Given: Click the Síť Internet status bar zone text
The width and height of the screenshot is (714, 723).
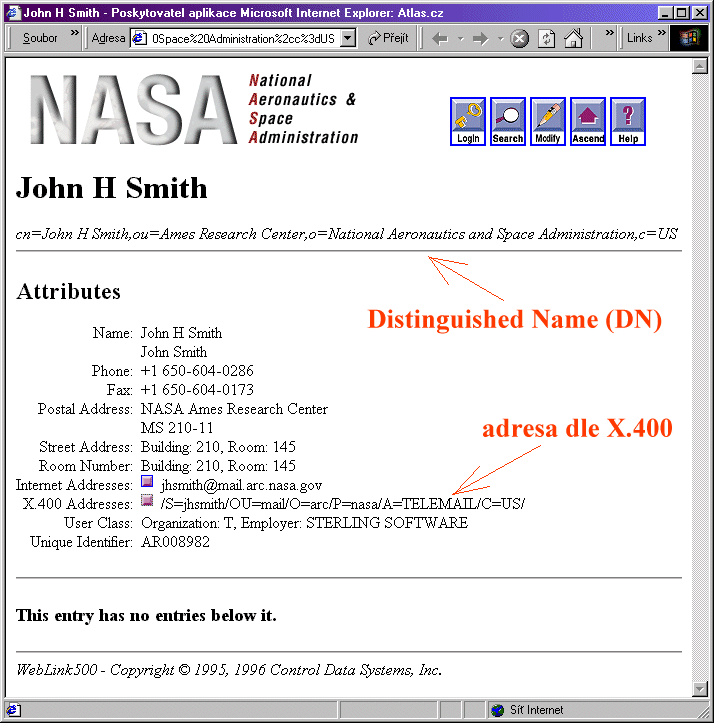Looking at the screenshot, I should point(536,710).
